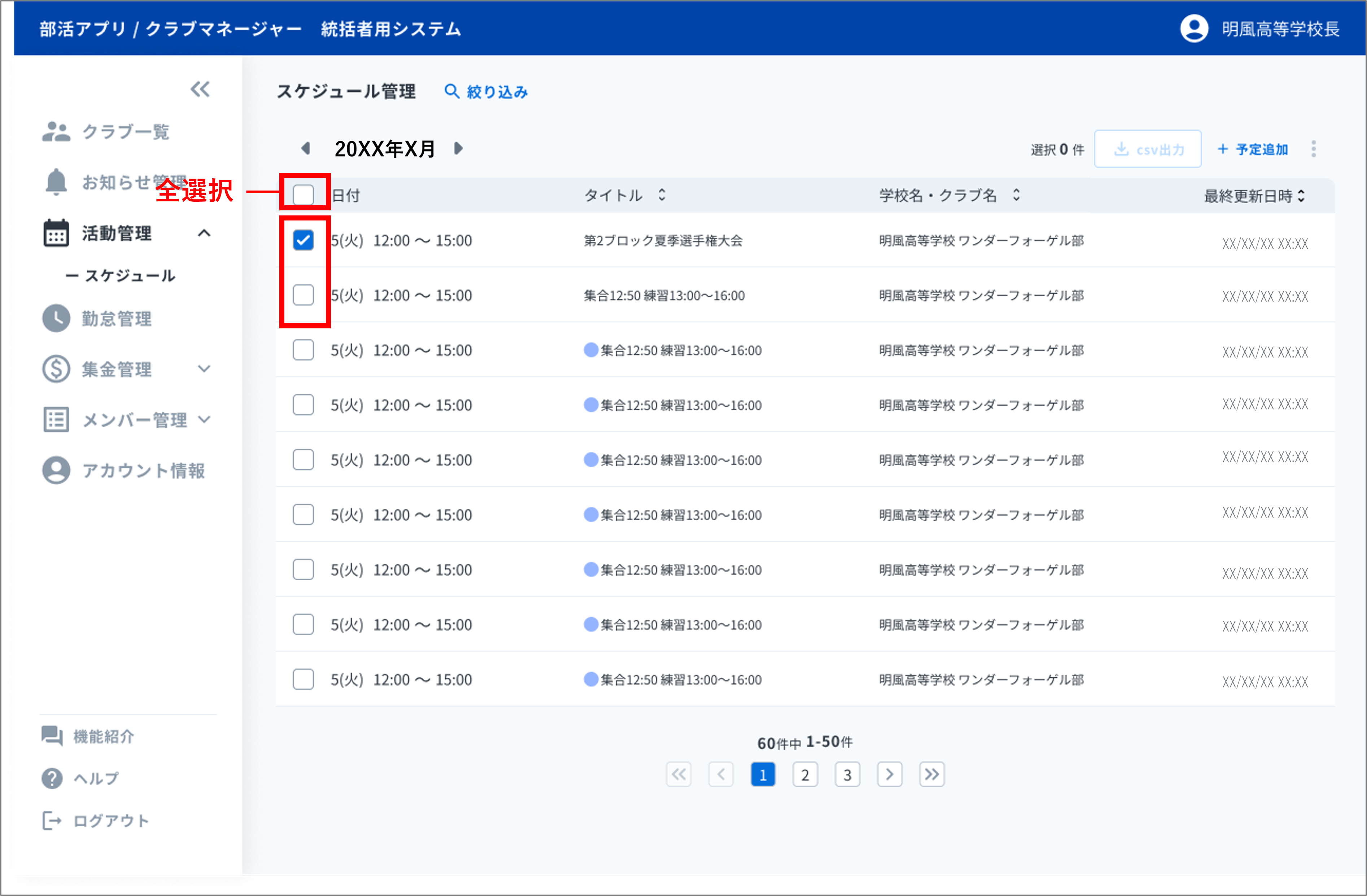The image size is (1367, 896).
Task: Check the bottom schedule row checkbox
Action: (303, 679)
